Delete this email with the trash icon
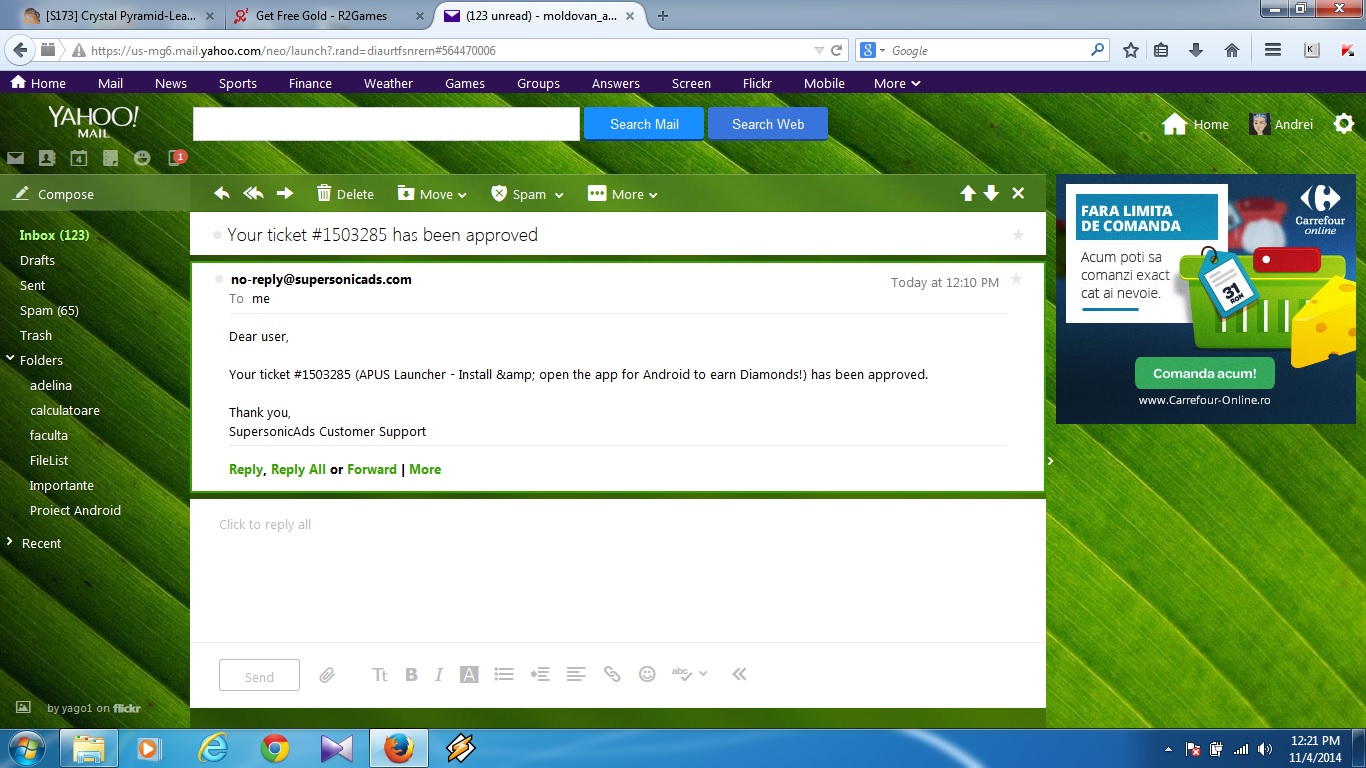This screenshot has width=1366, height=768. (x=345, y=194)
